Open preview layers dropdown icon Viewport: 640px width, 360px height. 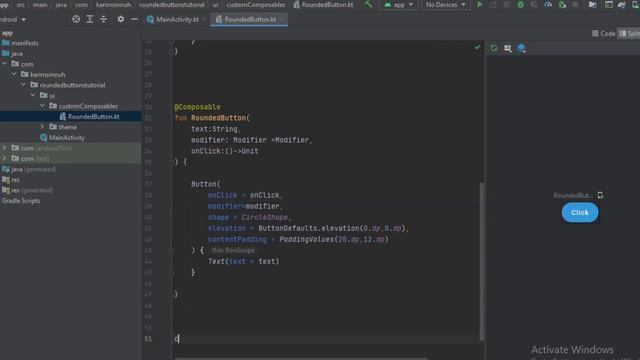coord(522,48)
